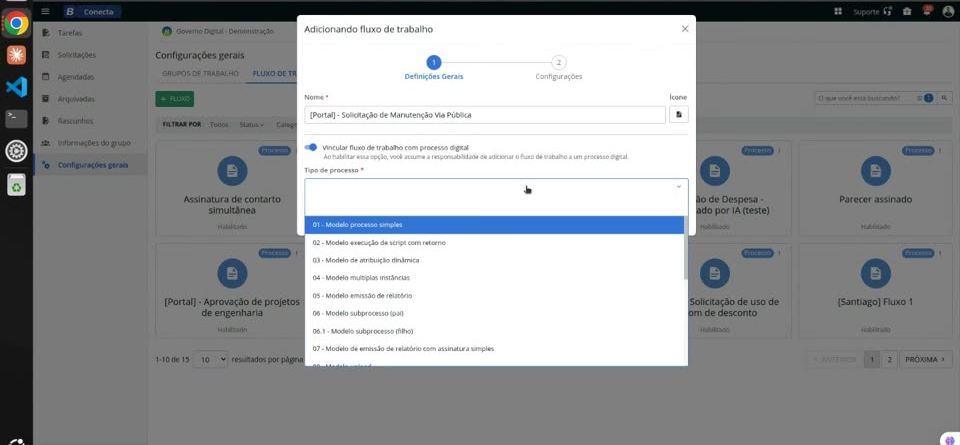
Task: Select 01 - Modelo processo simples
Action: click(493, 225)
